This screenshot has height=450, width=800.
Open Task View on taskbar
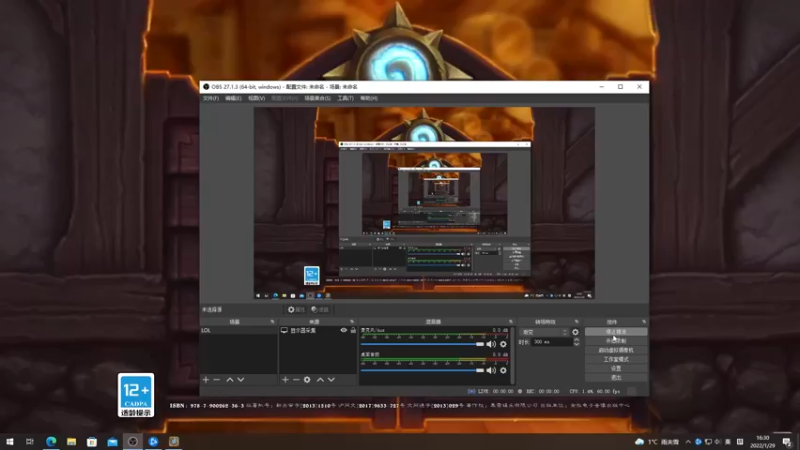pyautogui.click(x=30, y=441)
